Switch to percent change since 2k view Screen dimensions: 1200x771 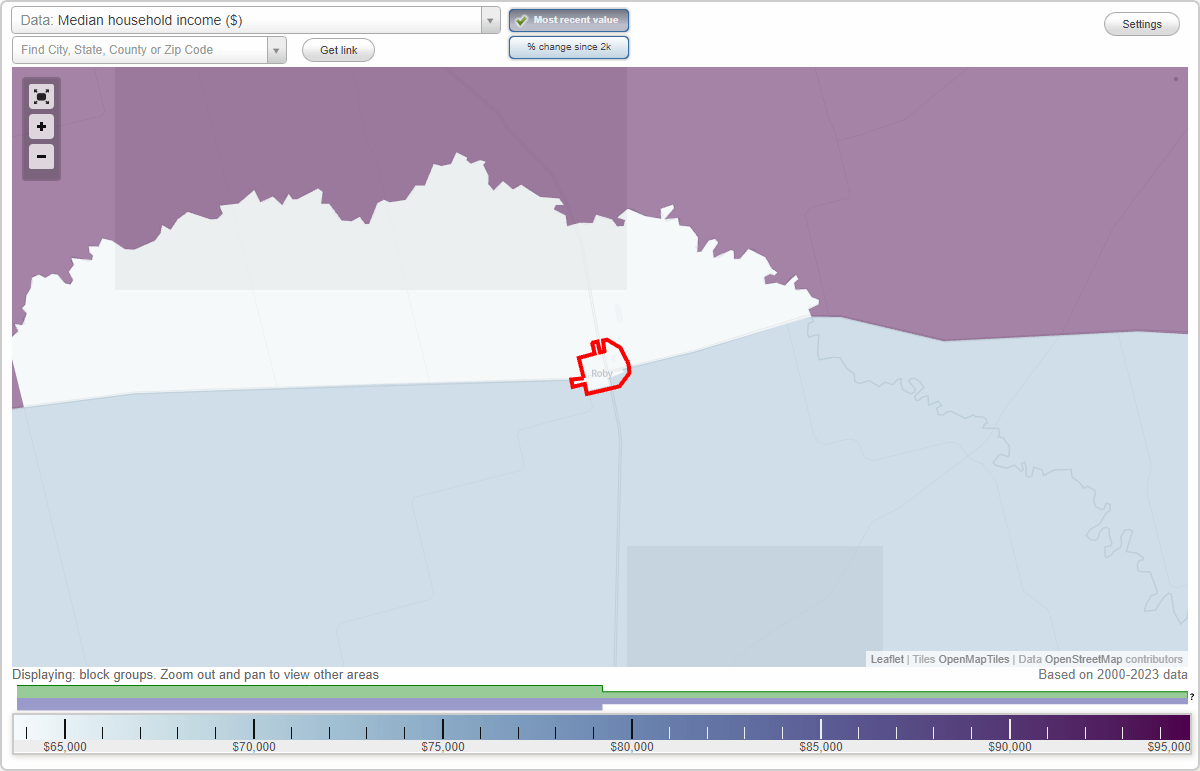(x=568, y=46)
